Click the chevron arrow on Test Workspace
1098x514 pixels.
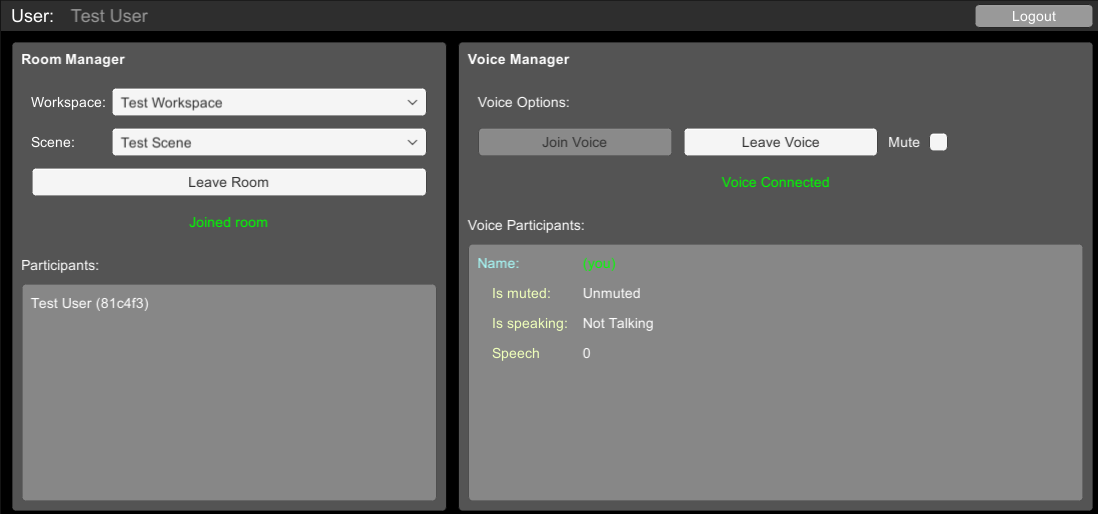point(412,102)
